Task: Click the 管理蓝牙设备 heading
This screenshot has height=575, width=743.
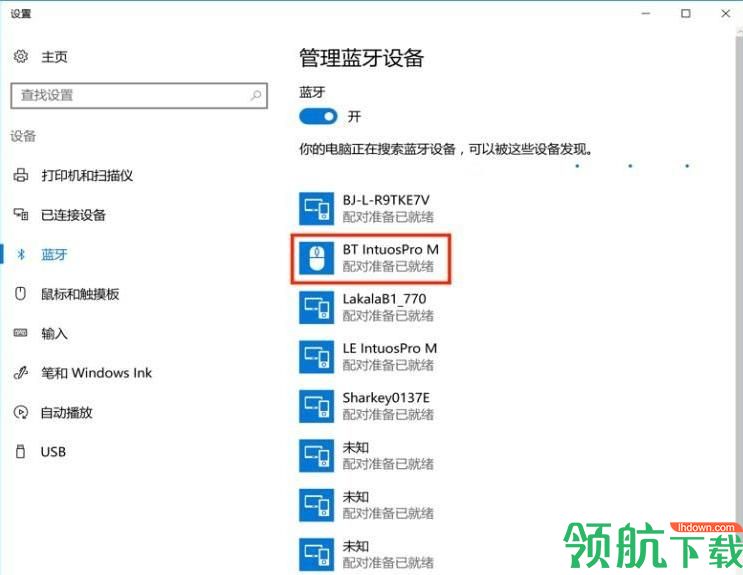Action: point(362,58)
